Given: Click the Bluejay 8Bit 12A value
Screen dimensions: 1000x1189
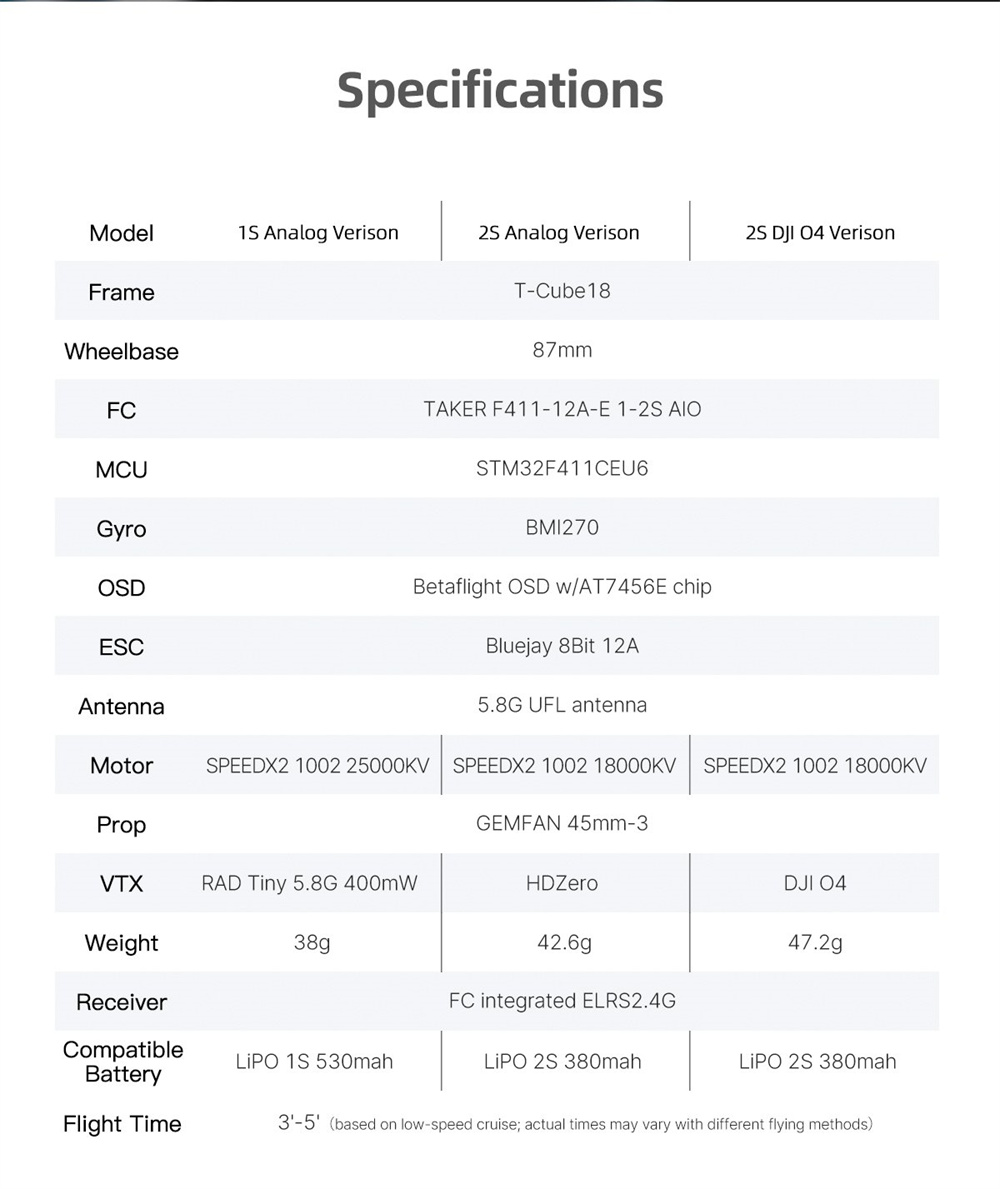Looking at the screenshot, I should click(x=562, y=646).
